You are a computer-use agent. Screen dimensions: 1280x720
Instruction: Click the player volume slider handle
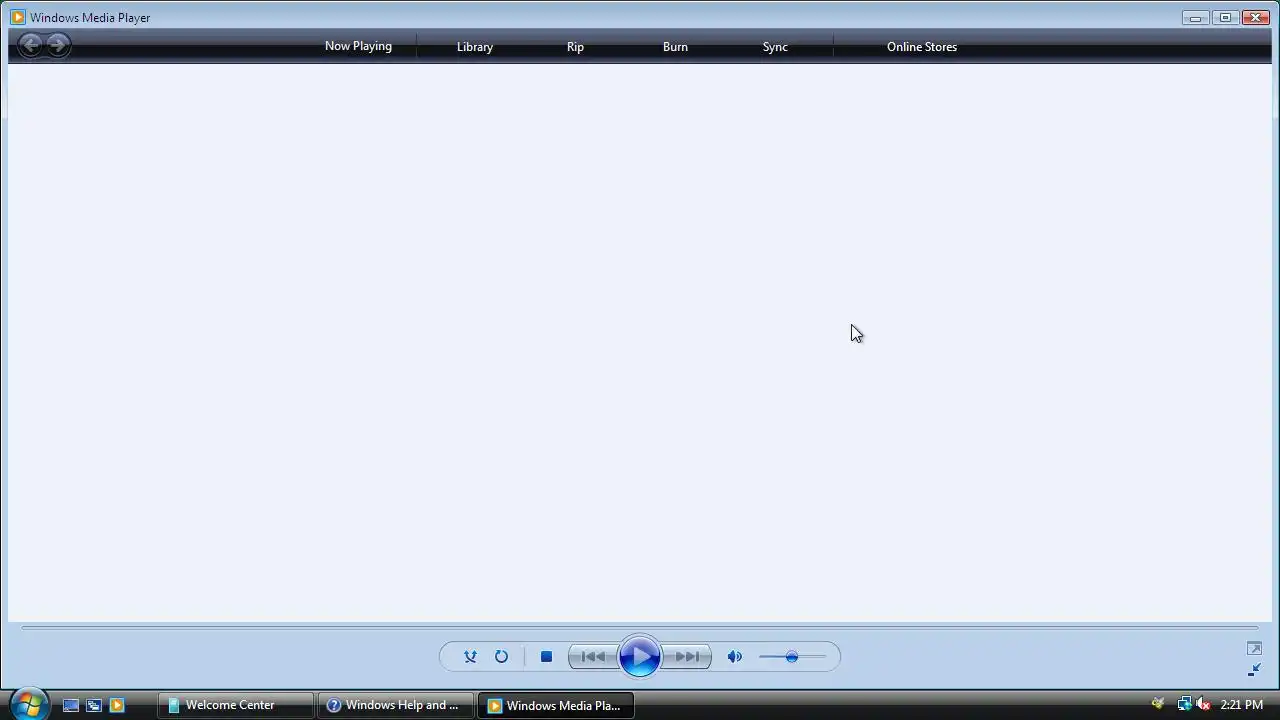791,657
